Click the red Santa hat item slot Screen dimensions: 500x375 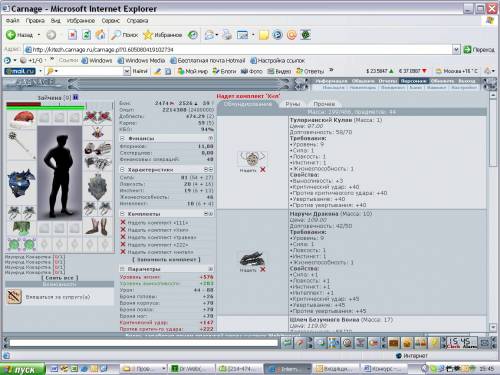click(x=22, y=118)
